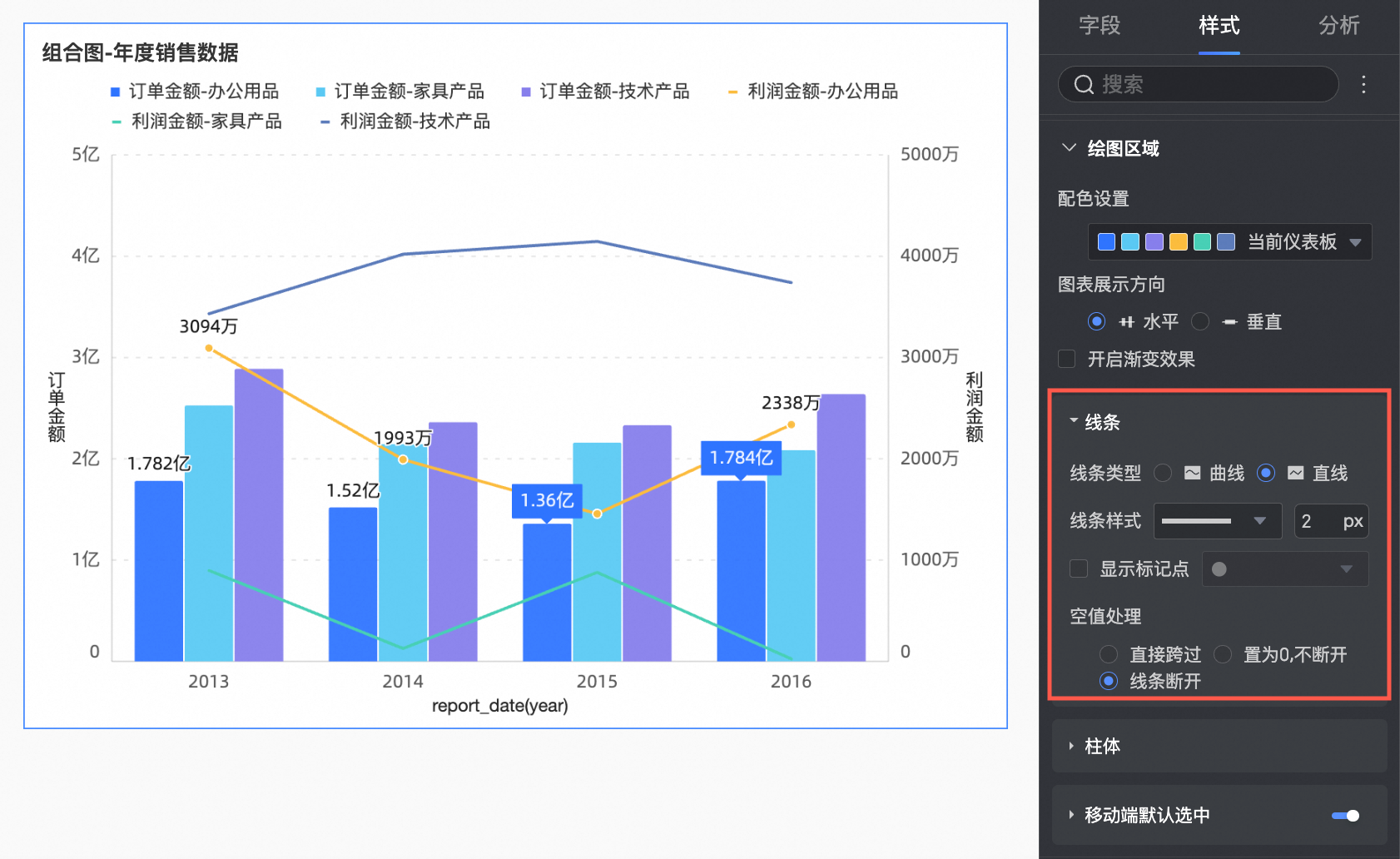Click the curve line type icon
1400x859 pixels.
pos(1193,473)
